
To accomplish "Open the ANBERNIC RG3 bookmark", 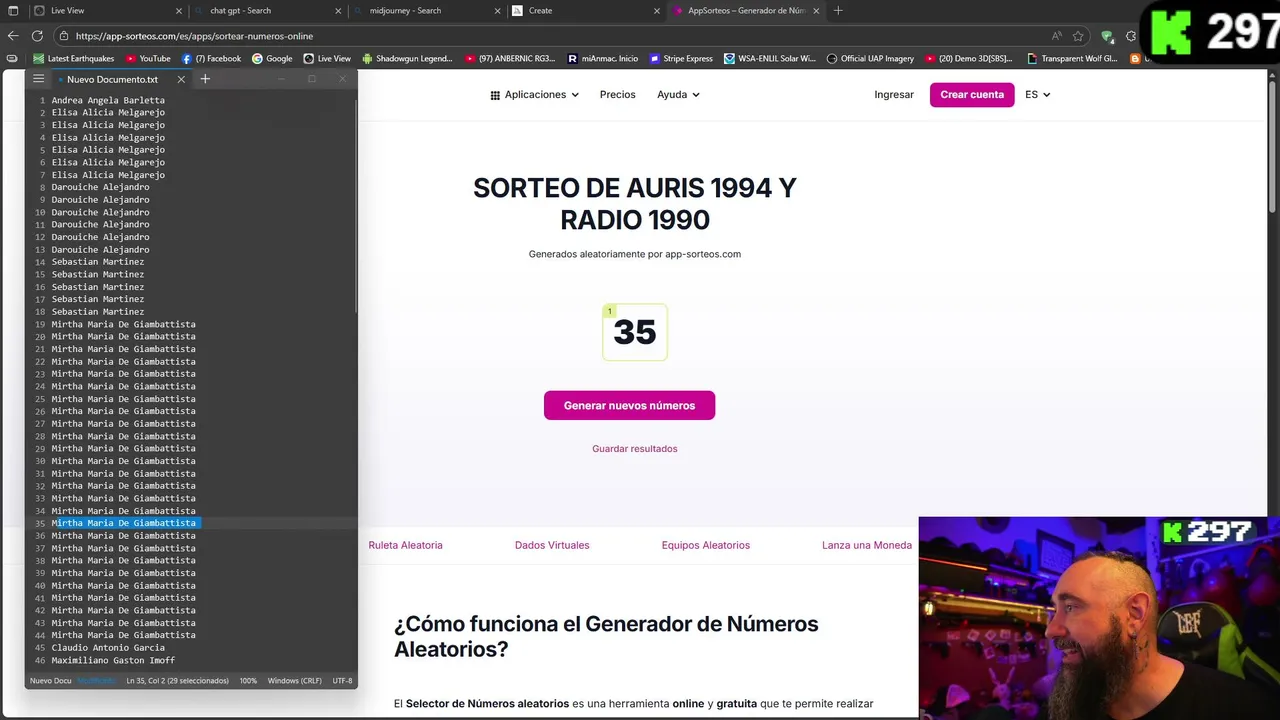I will tap(509, 59).
